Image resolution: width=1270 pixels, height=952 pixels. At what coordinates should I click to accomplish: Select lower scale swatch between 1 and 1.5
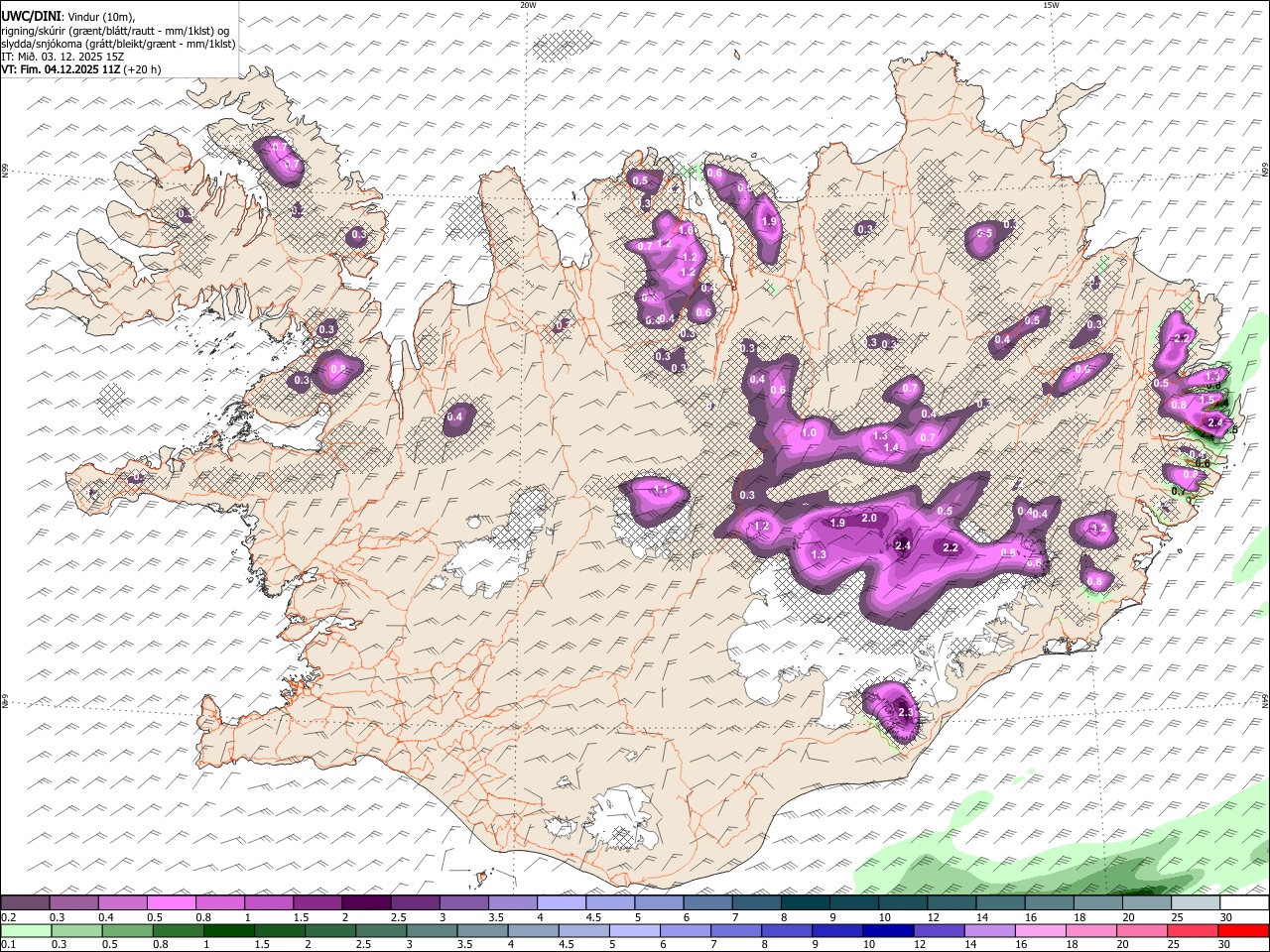[x=229, y=930]
